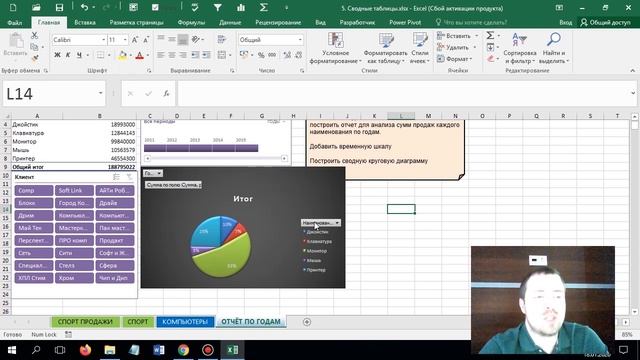Click the multi-select icon on Клиент slicer
The width and height of the screenshot is (640, 360).
pyautogui.click(x=116, y=177)
